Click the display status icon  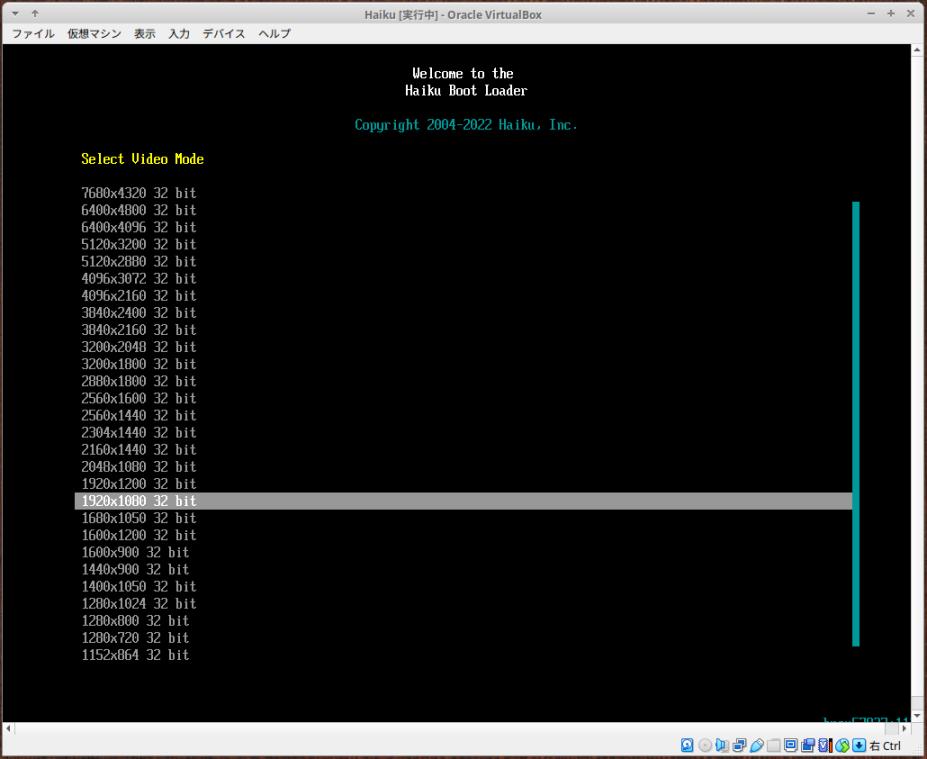coord(791,745)
